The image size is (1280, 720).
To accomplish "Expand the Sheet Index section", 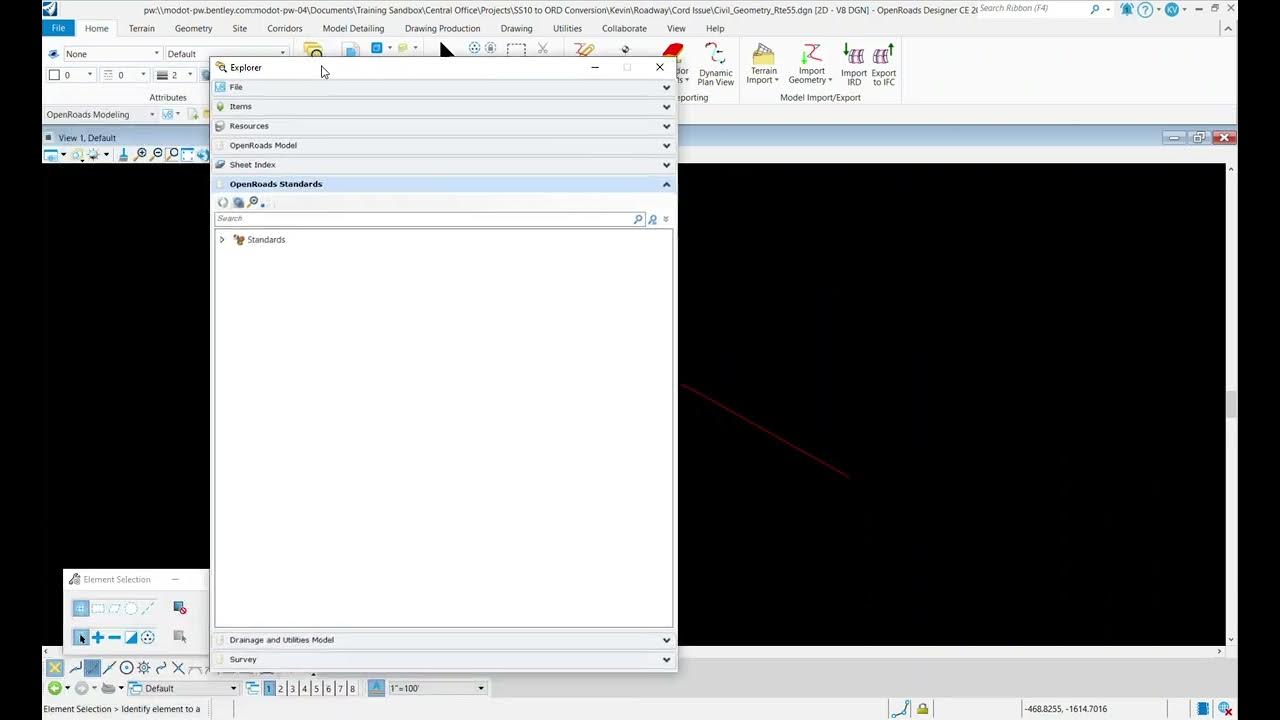I will (666, 165).
